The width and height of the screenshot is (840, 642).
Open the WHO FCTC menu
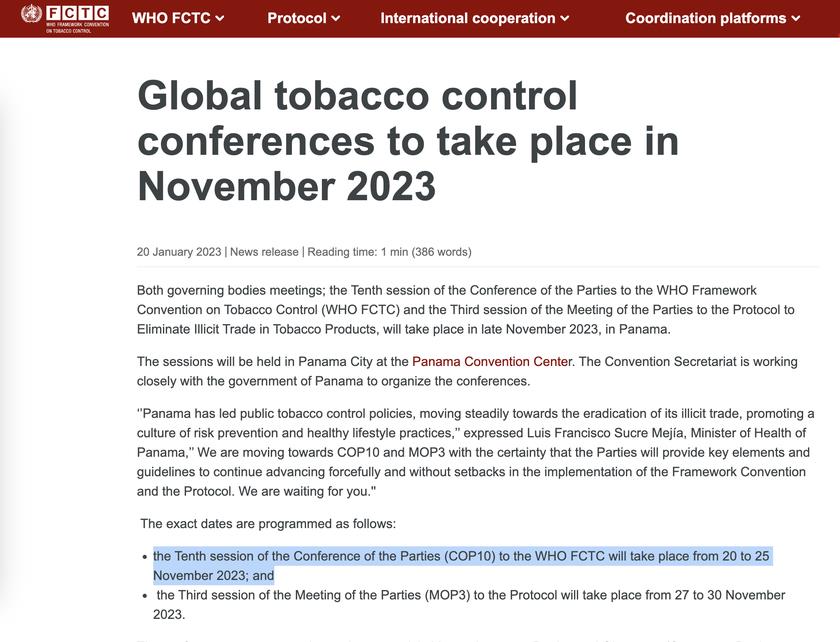pos(171,18)
